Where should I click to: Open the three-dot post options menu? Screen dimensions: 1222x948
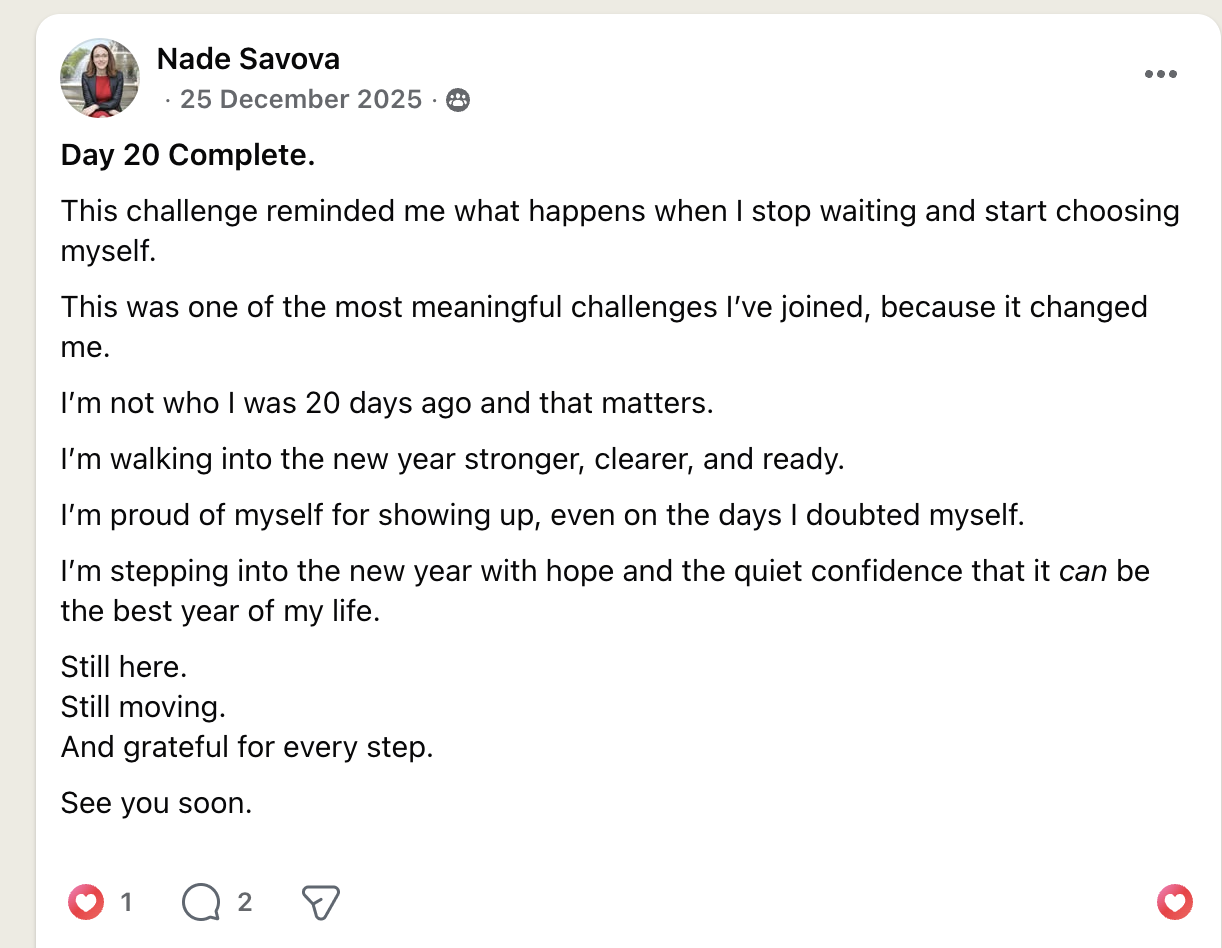coord(1160,75)
